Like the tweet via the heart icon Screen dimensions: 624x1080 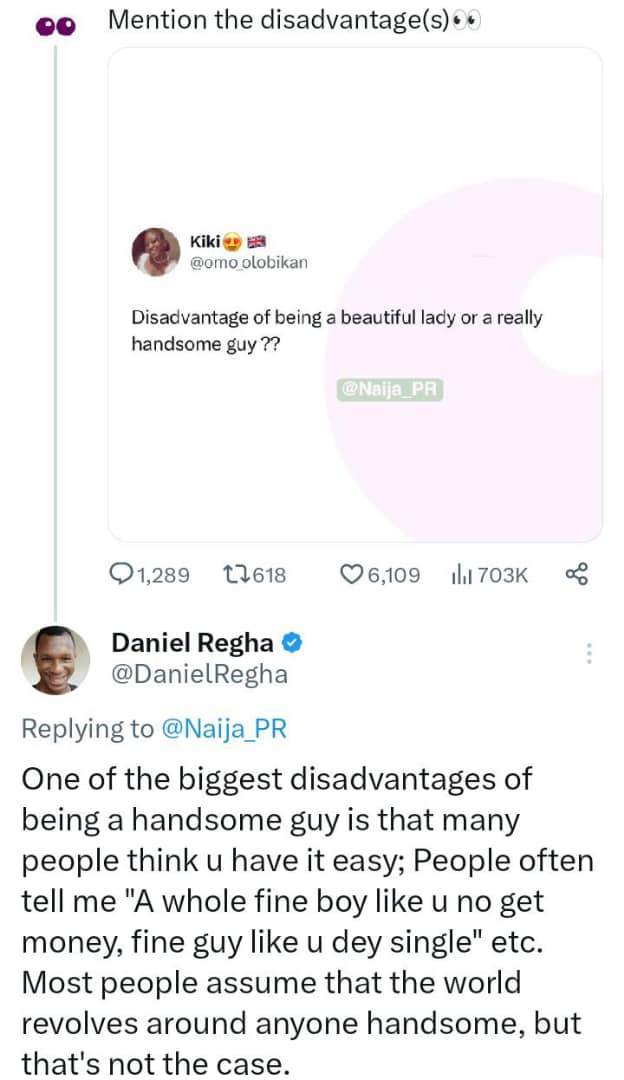(x=351, y=575)
